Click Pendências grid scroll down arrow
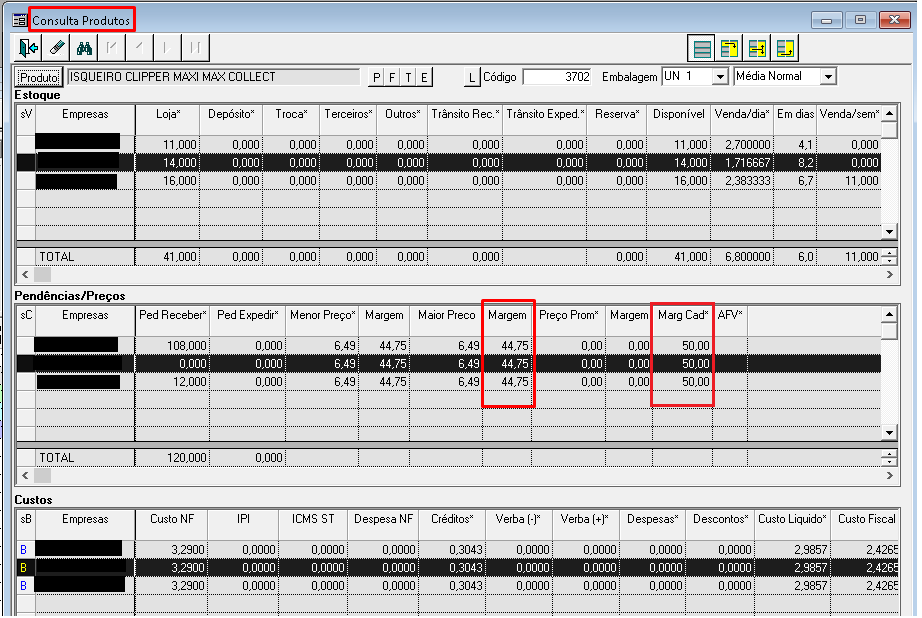The width and height of the screenshot is (922, 618). pos(890,433)
